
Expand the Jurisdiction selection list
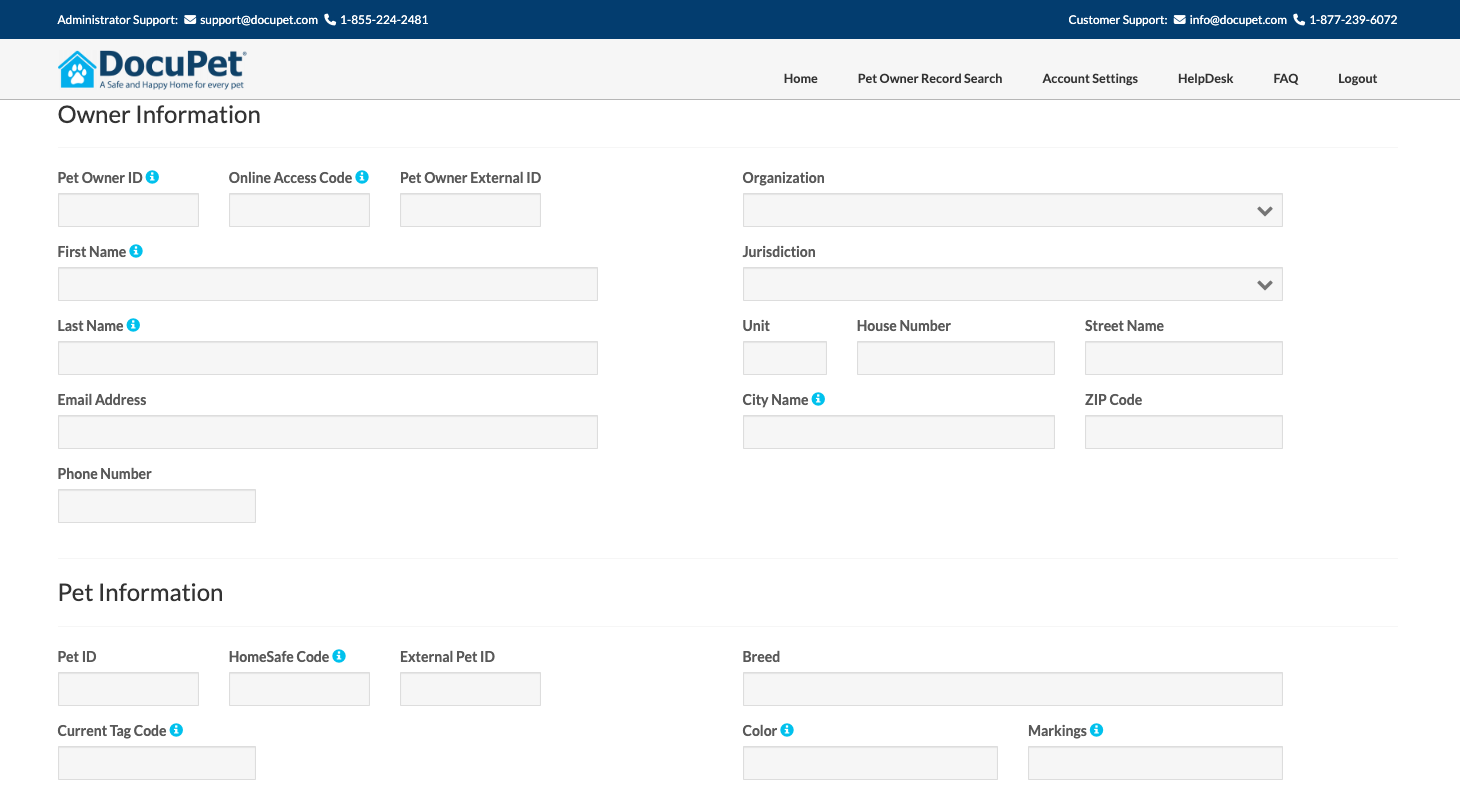pos(1012,284)
